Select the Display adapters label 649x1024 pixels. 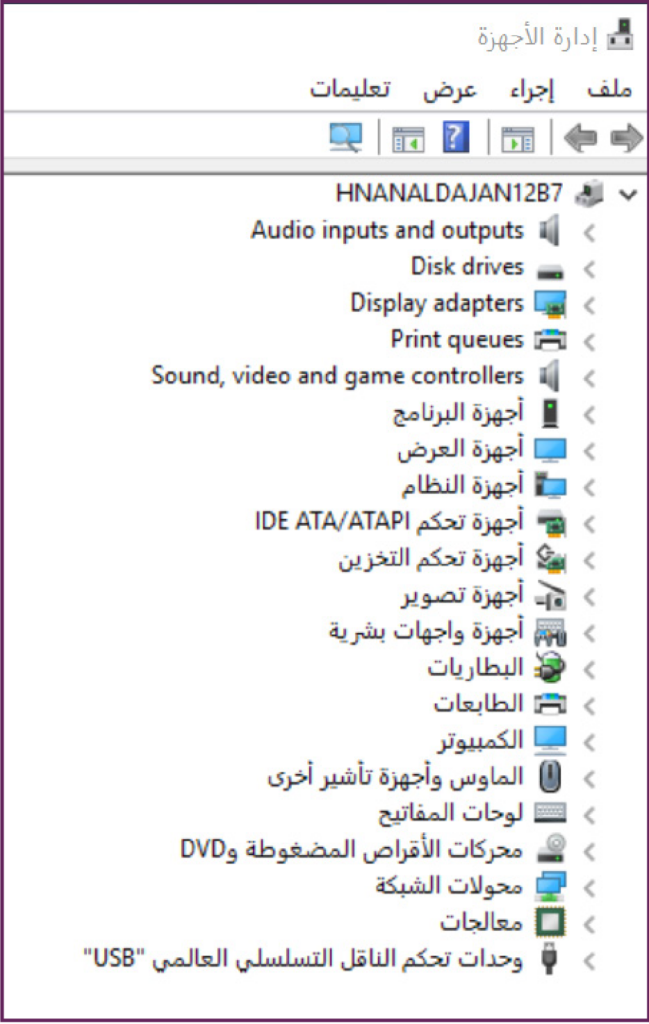coord(437,304)
